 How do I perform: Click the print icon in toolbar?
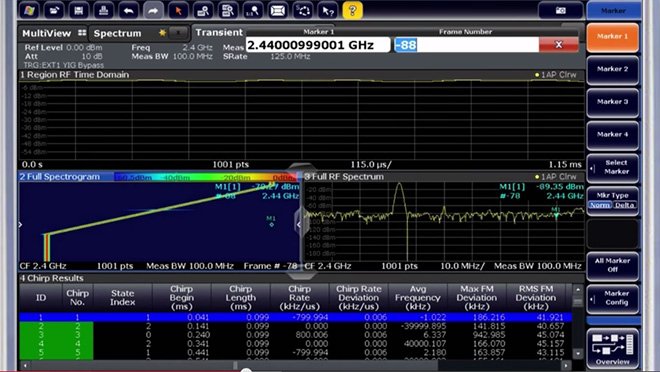point(103,10)
